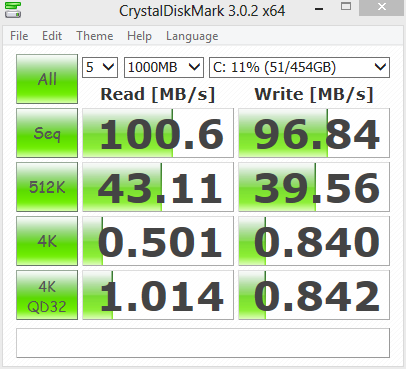Click the Write [MB/s] column header
The image size is (406, 369).
coord(314,94)
